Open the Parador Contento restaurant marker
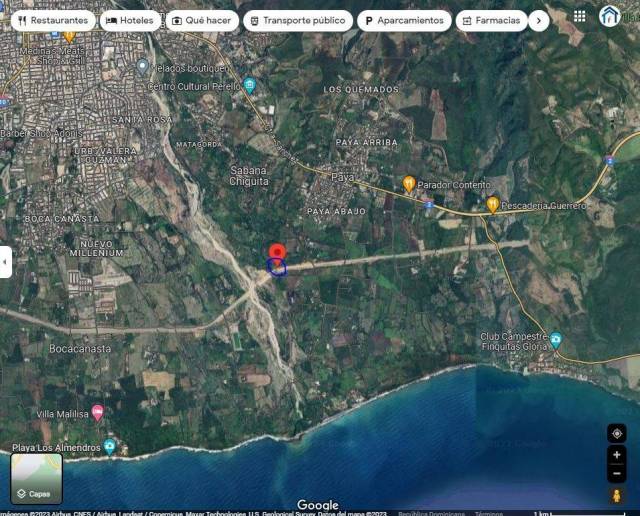The width and height of the screenshot is (640, 516). click(409, 184)
